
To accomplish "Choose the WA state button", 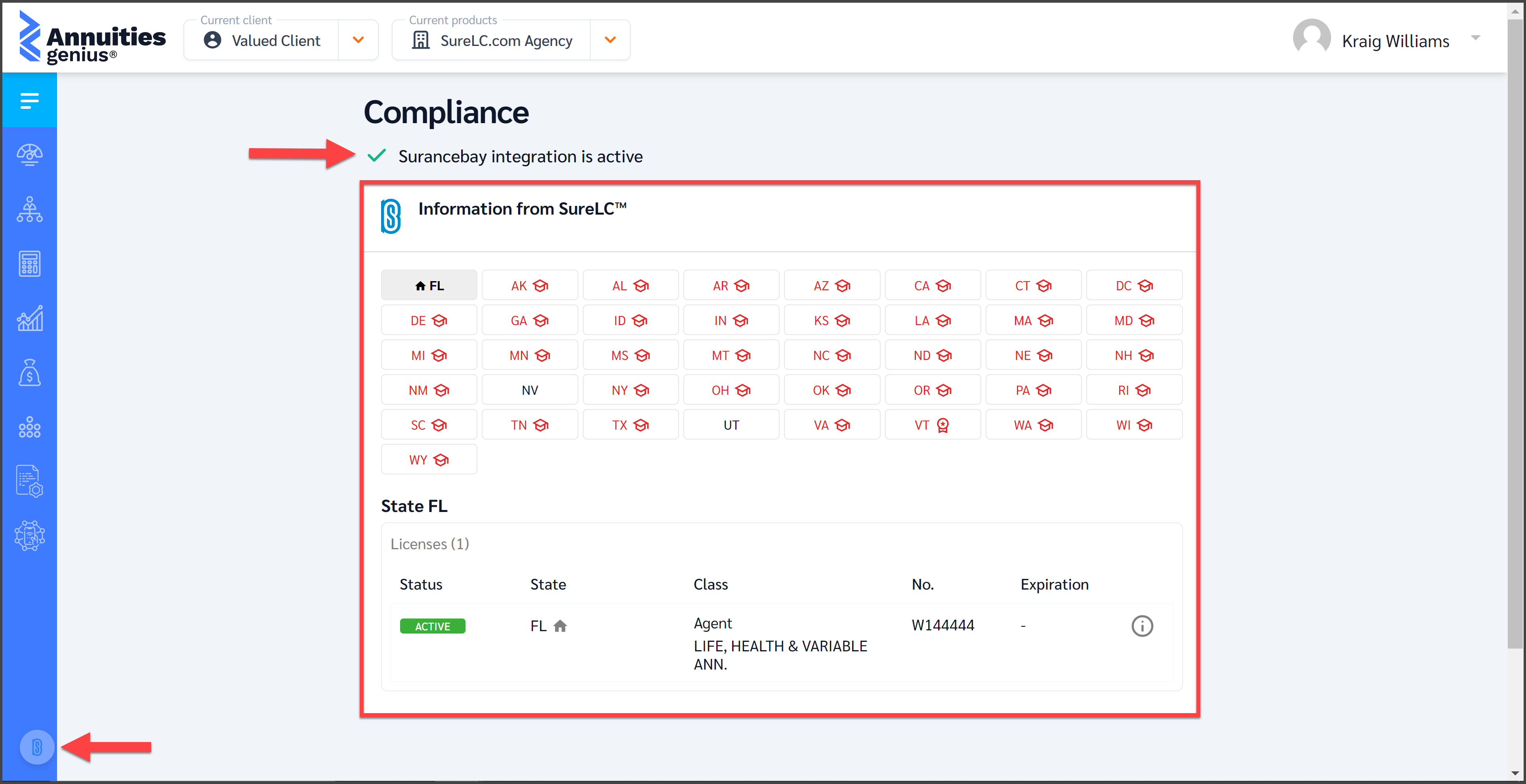I will (1033, 425).
